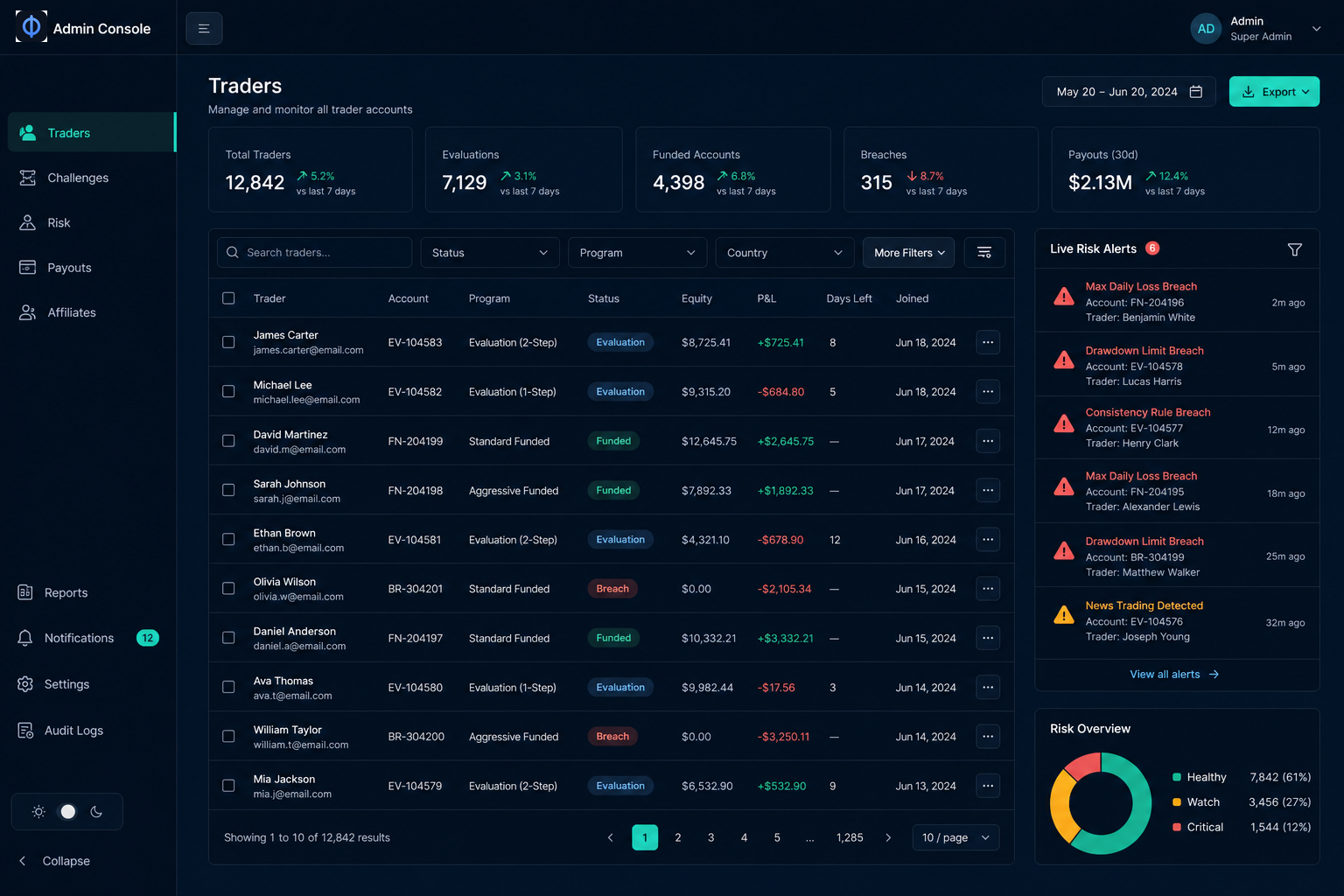Click the Live Risk Alerts filter icon
This screenshot has height=896, width=1344.
[1295, 249]
